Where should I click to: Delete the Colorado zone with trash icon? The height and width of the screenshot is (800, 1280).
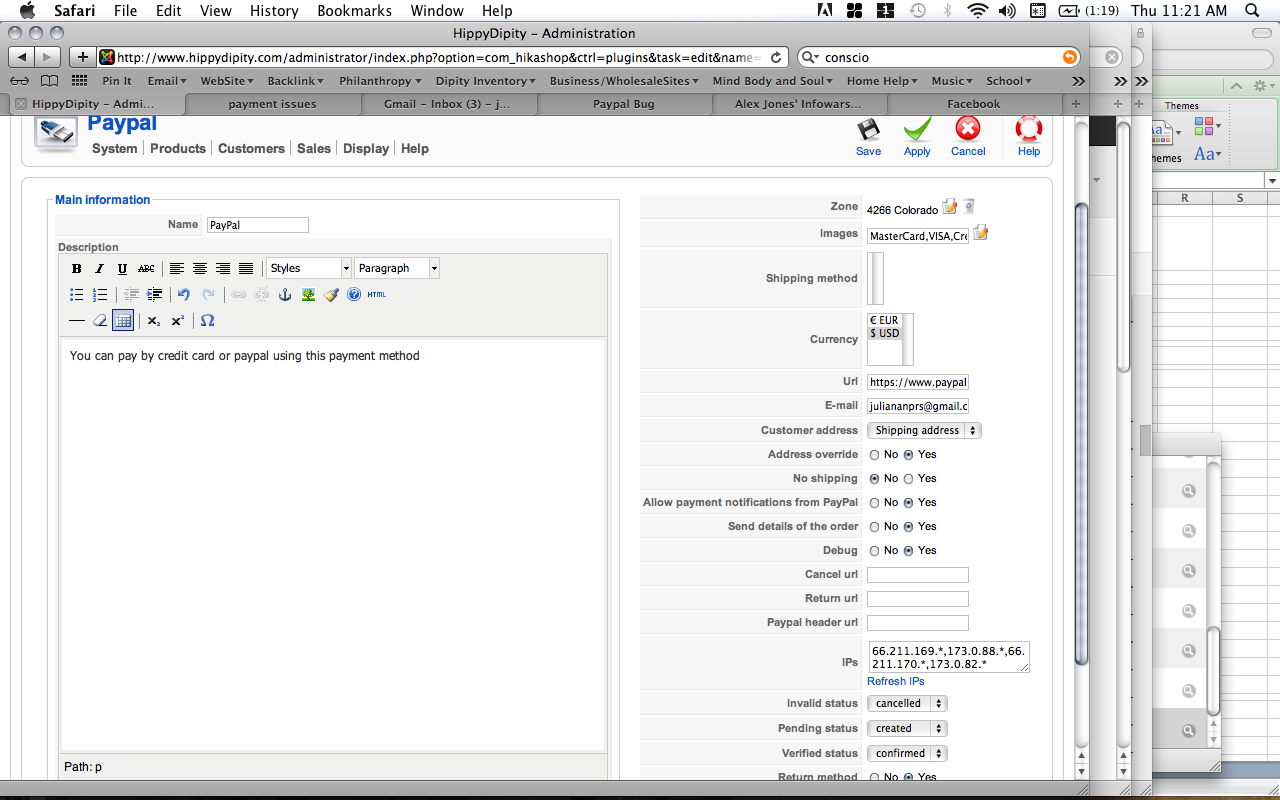pyautogui.click(x=969, y=207)
